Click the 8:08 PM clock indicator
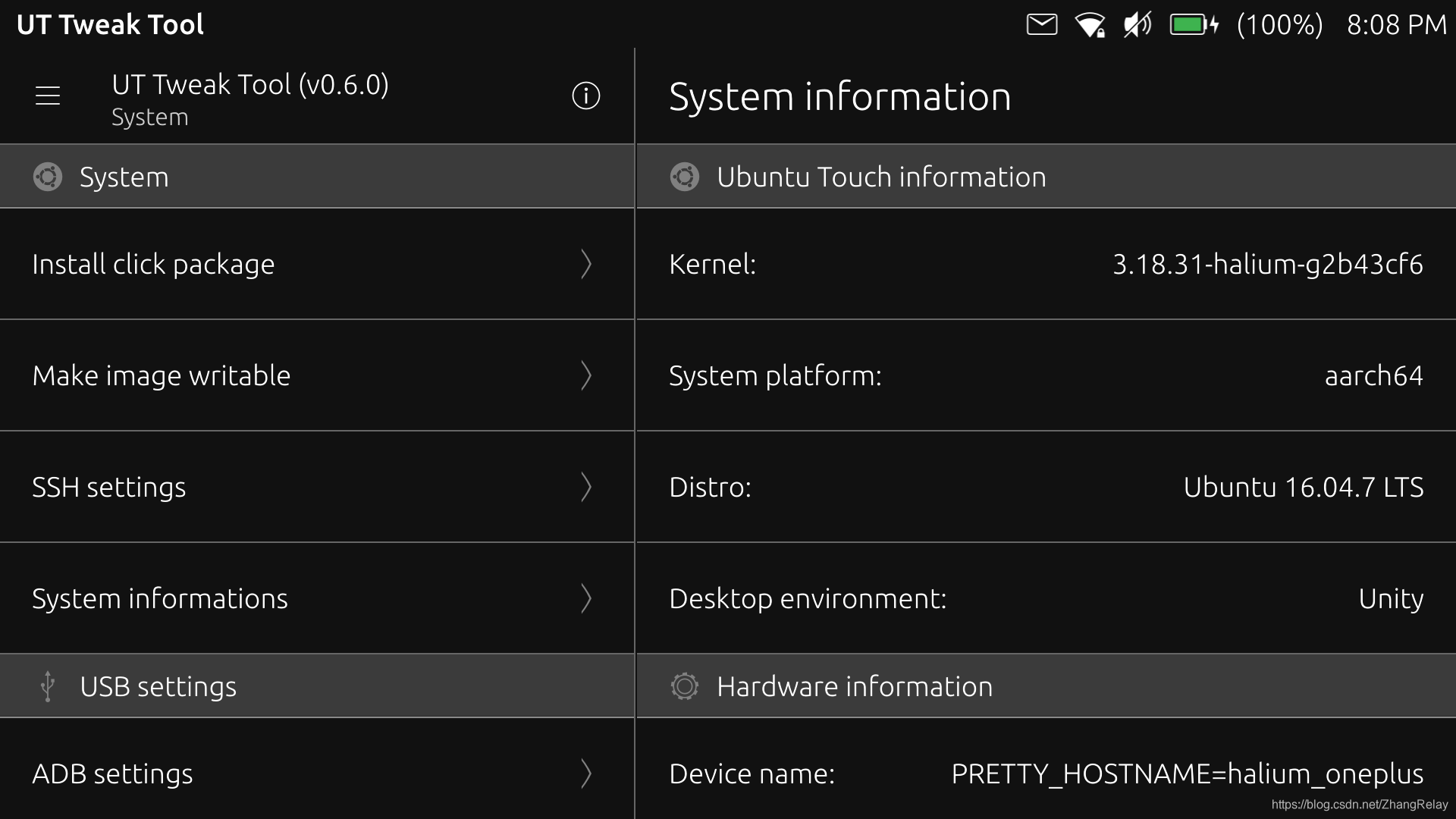The image size is (1456, 819). click(1396, 25)
